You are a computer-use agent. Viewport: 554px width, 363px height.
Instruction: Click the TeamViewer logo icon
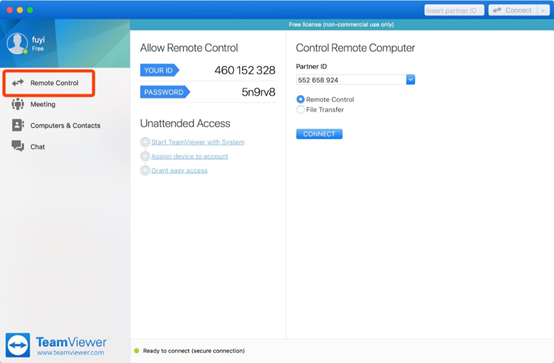pyautogui.click(x=18, y=345)
